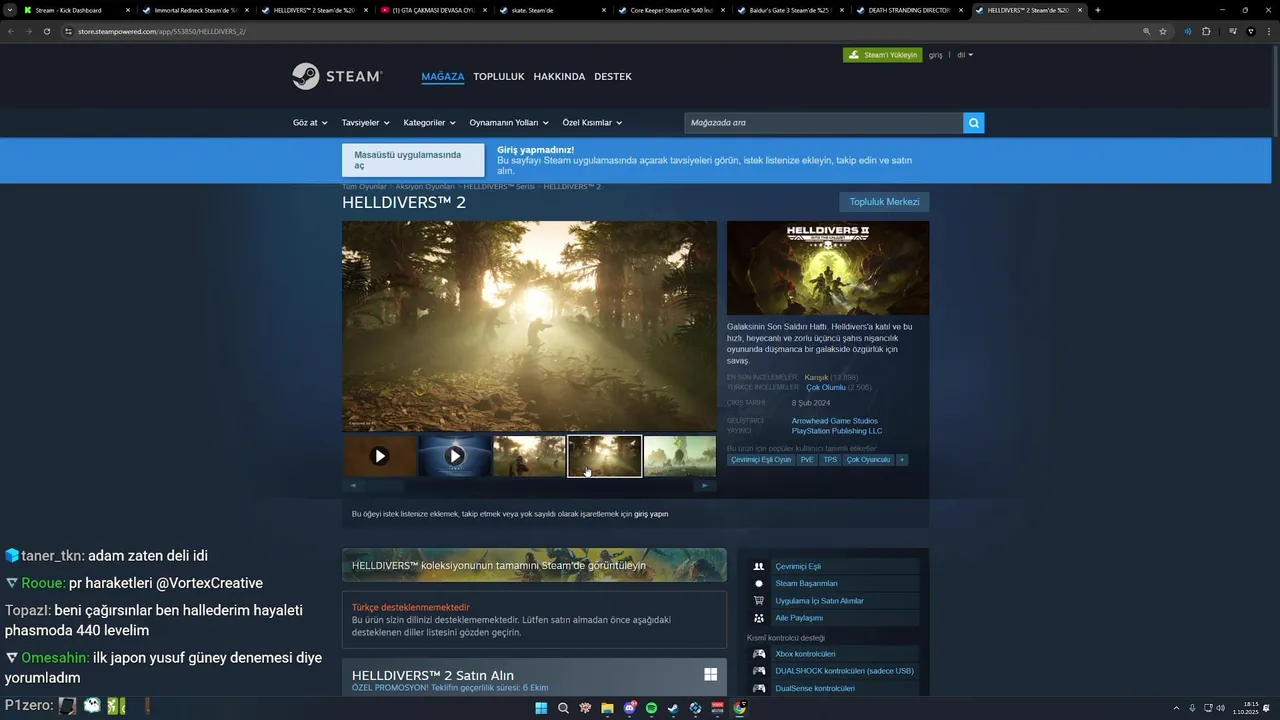Play the second trailer video thumbnail

click(455, 456)
